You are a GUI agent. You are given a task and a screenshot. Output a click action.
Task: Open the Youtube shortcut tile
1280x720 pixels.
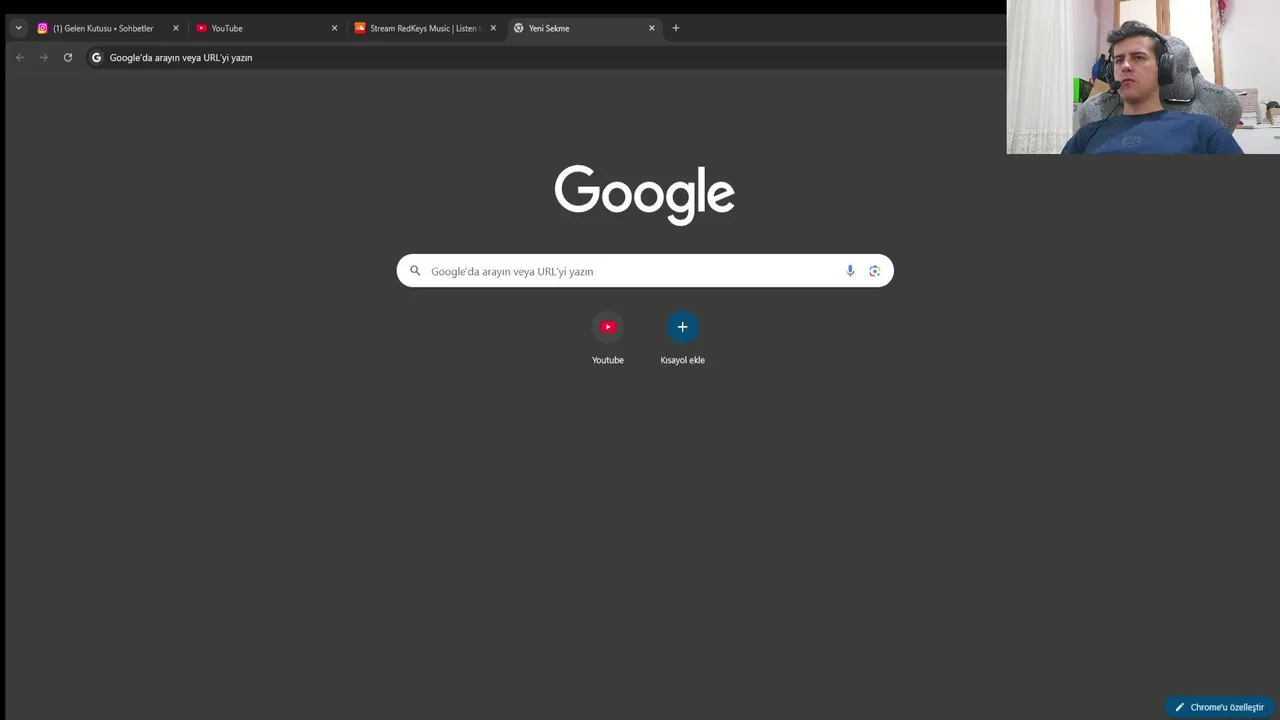tap(608, 339)
